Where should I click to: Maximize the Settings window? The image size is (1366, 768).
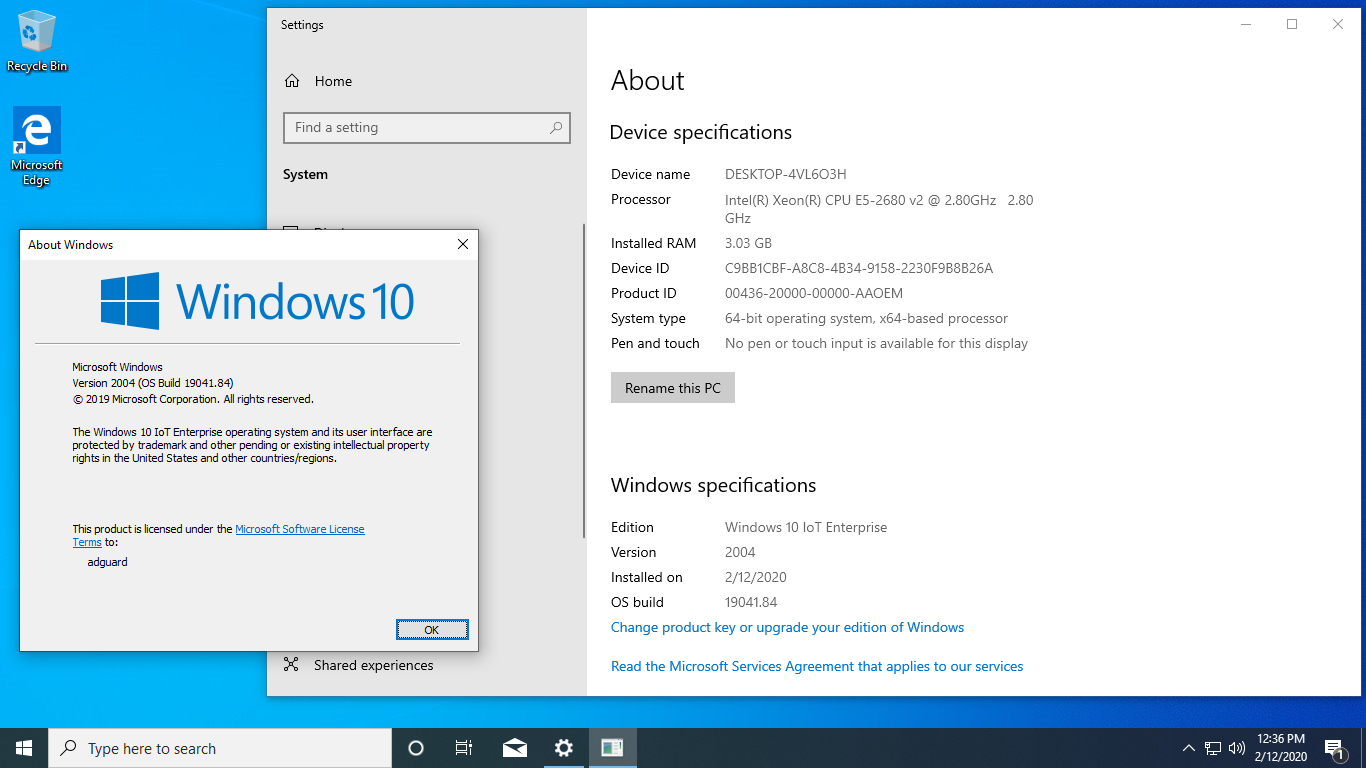(x=1292, y=24)
